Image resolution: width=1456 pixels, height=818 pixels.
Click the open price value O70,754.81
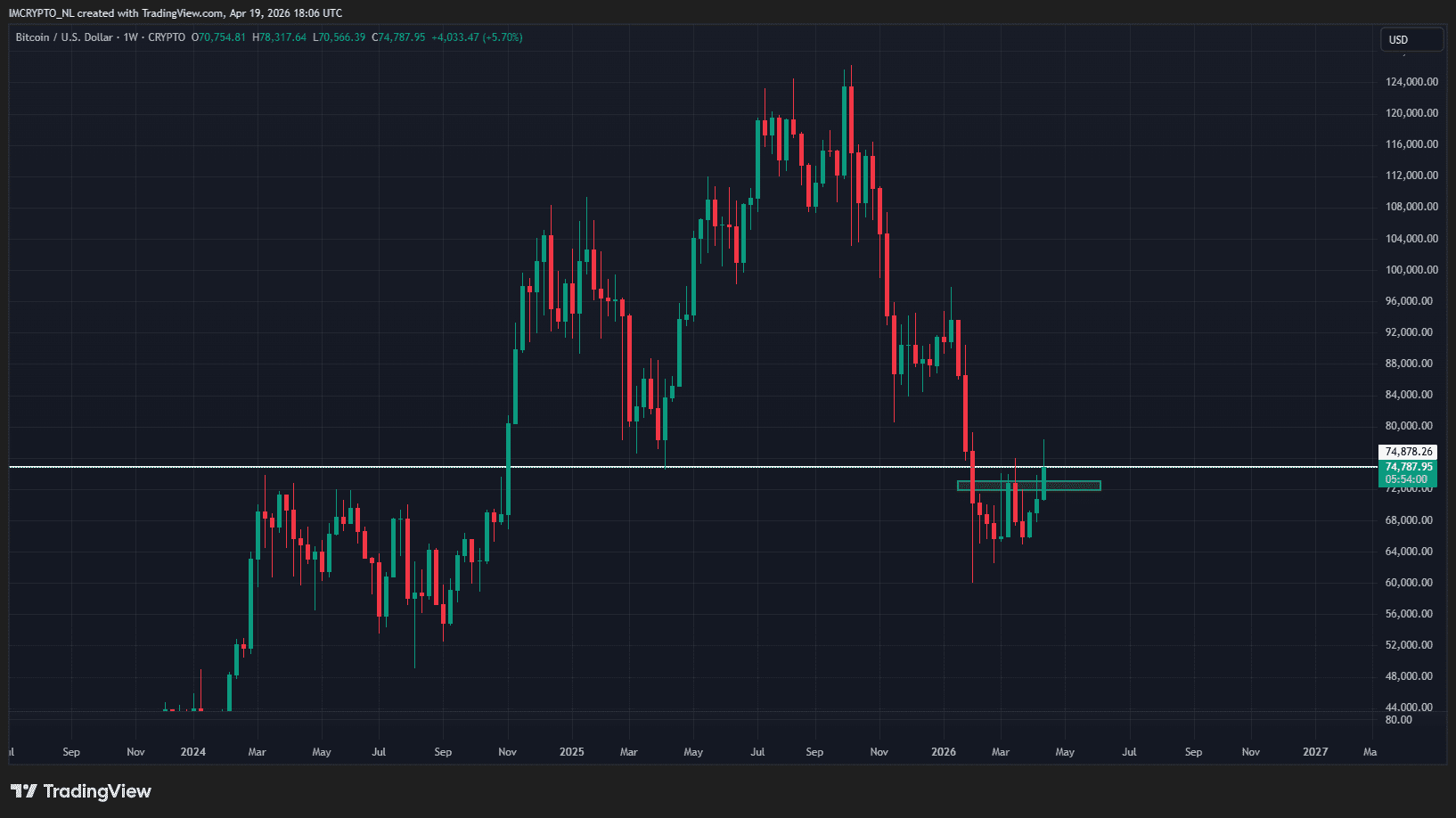(218, 37)
